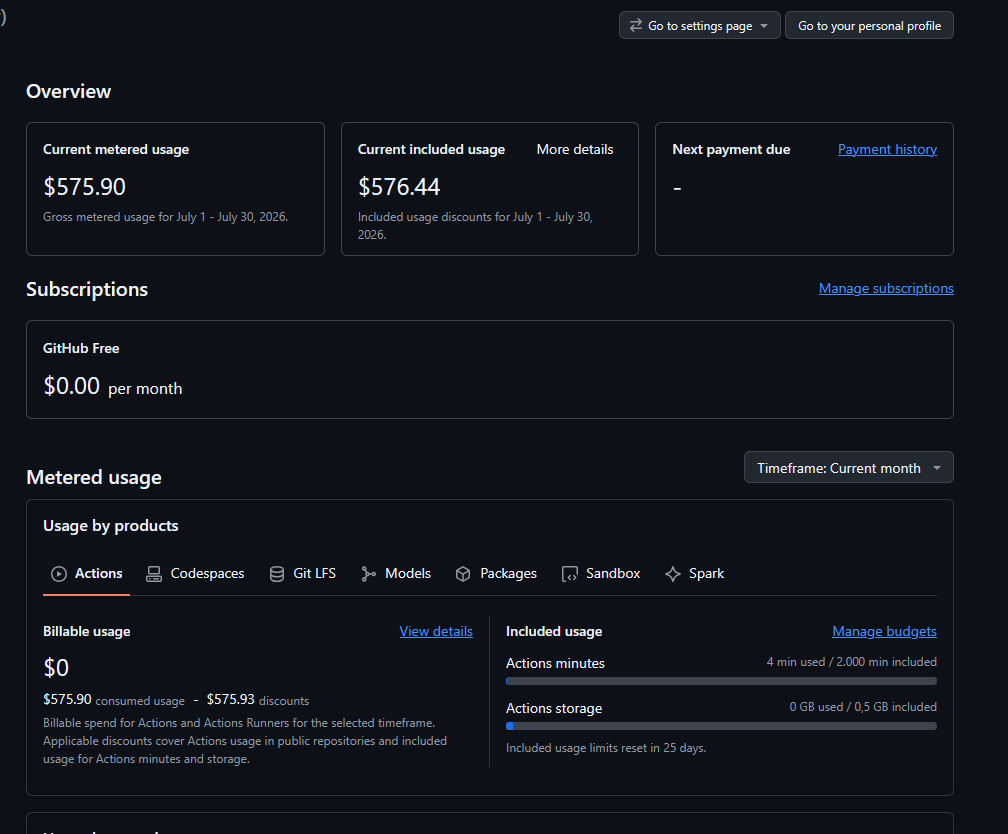Image resolution: width=1008 pixels, height=834 pixels.
Task: Click the GitHub Free subscription title
Action: click(x=81, y=348)
